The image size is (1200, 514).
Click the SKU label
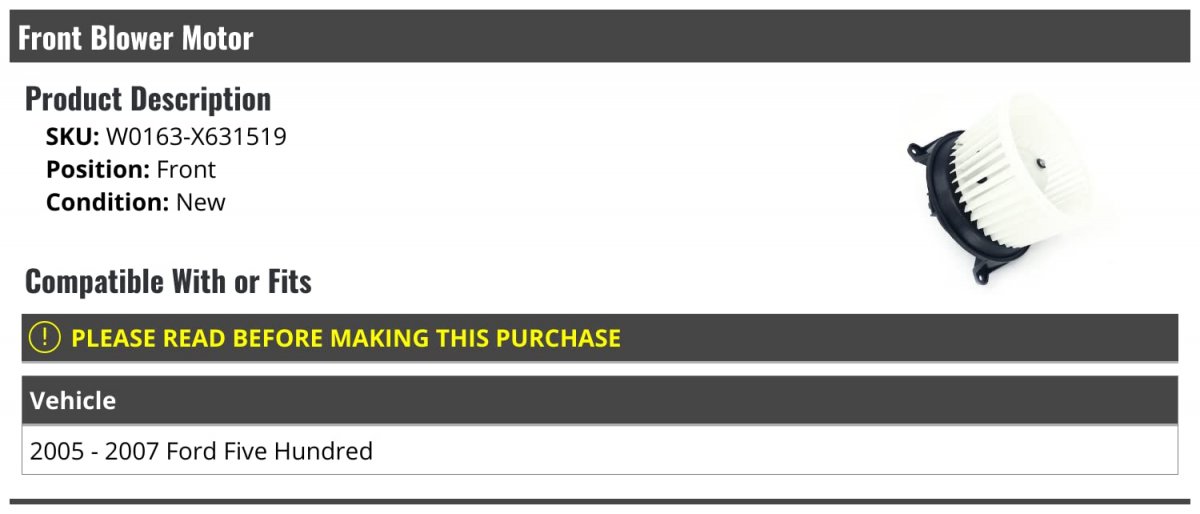[73, 138]
